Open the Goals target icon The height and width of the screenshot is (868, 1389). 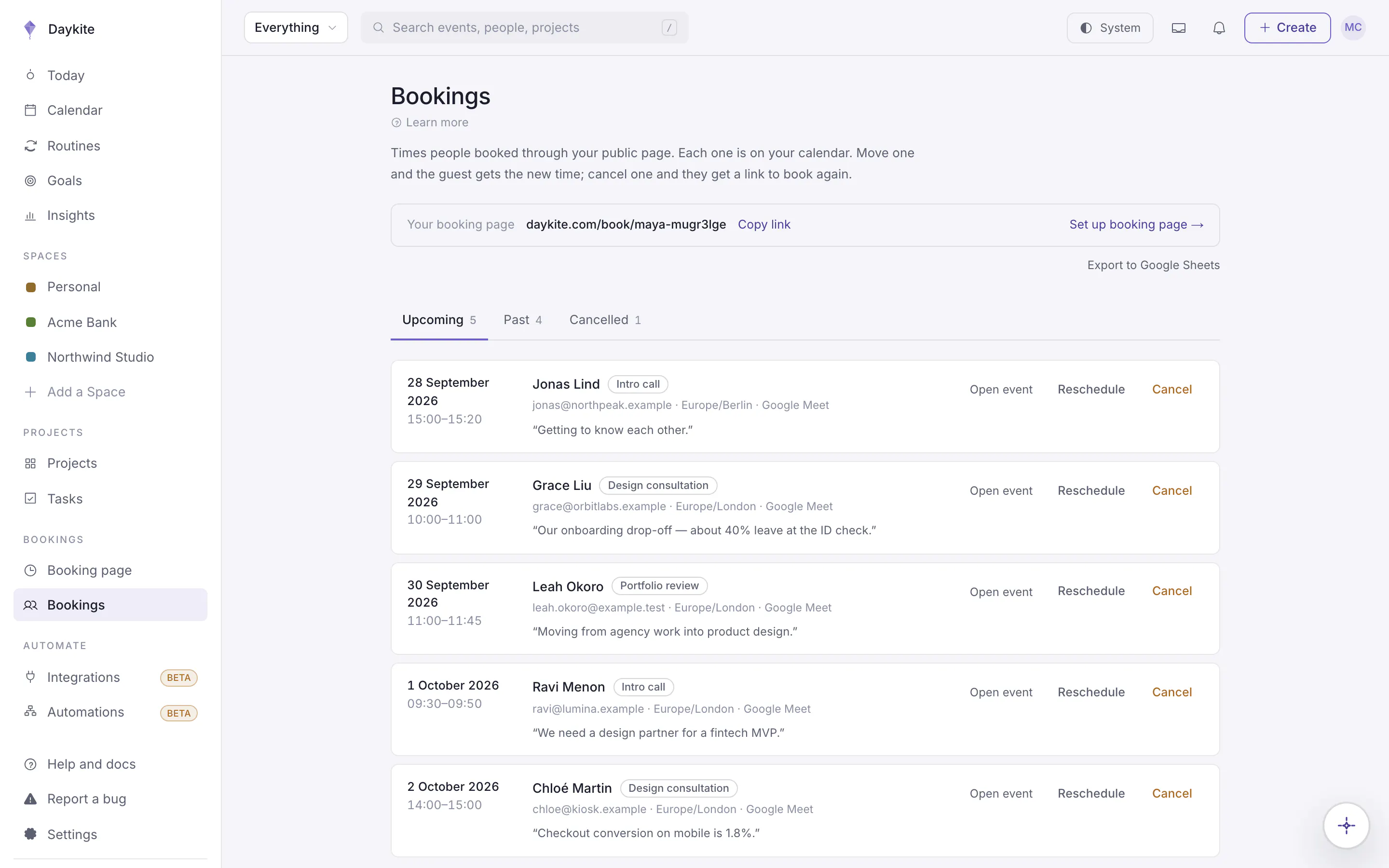coord(30,181)
